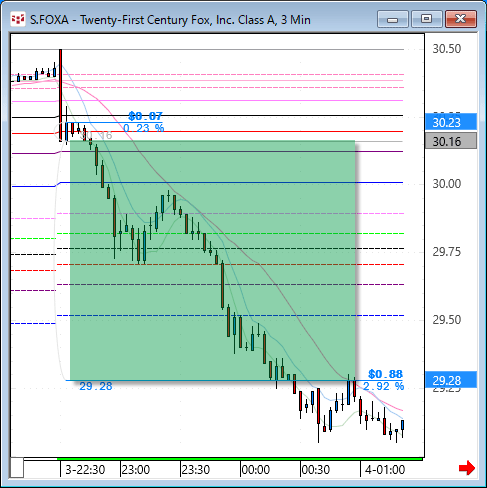Click the 4-01:00 time axis label

click(x=385, y=470)
